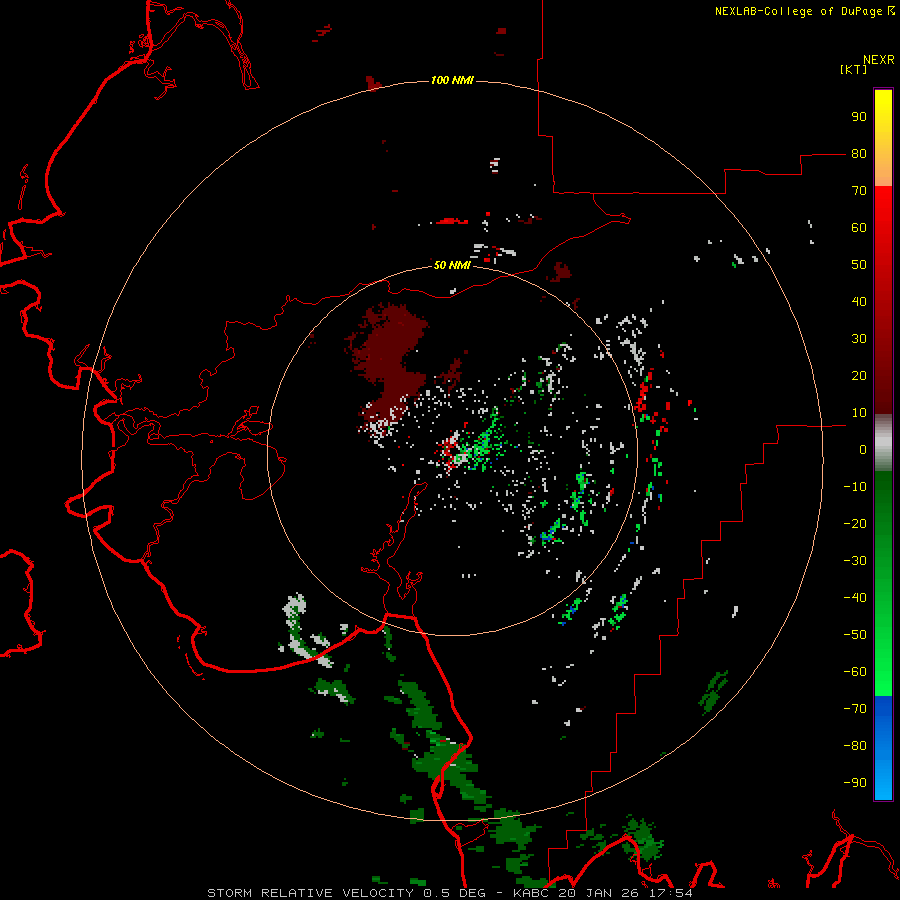
Task: Click the [KT] units label
Action: tap(854, 69)
